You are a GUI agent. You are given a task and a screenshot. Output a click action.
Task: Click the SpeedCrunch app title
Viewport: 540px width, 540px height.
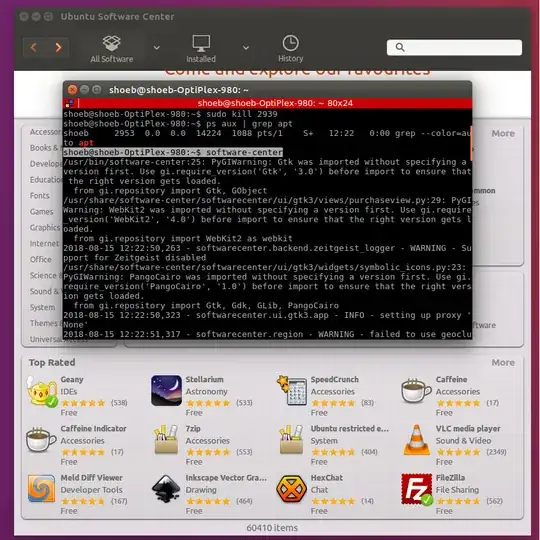point(335,379)
